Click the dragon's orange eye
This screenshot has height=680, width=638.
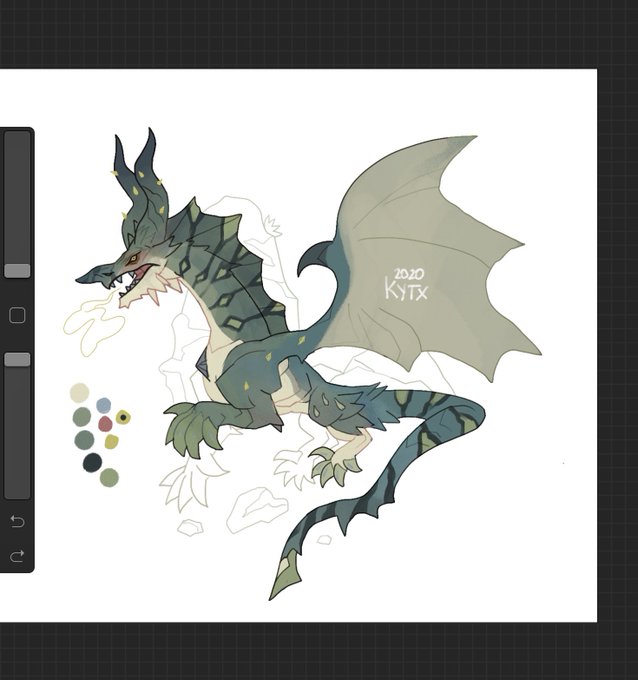coord(133,259)
